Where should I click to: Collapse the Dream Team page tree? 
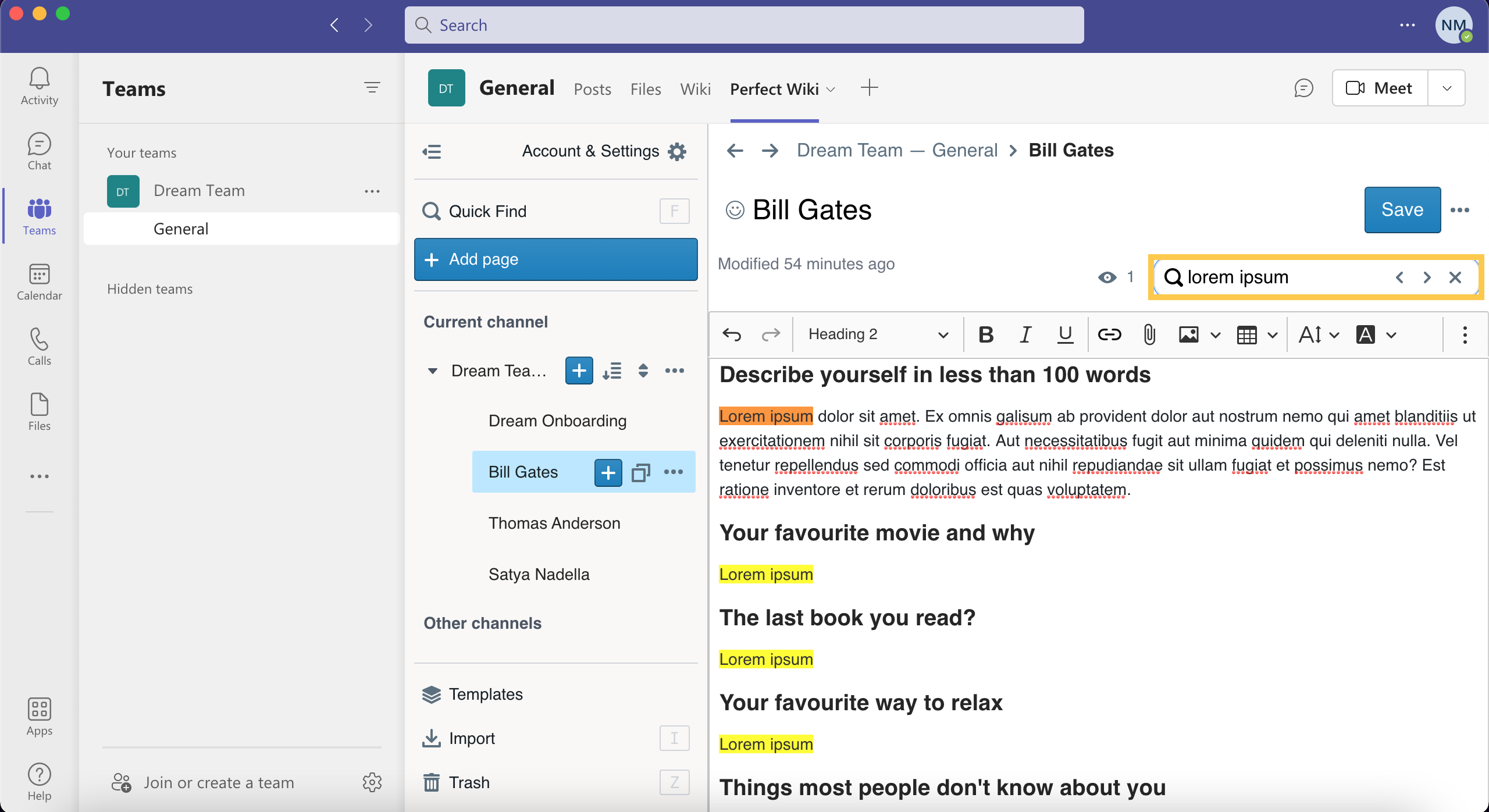point(432,371)
